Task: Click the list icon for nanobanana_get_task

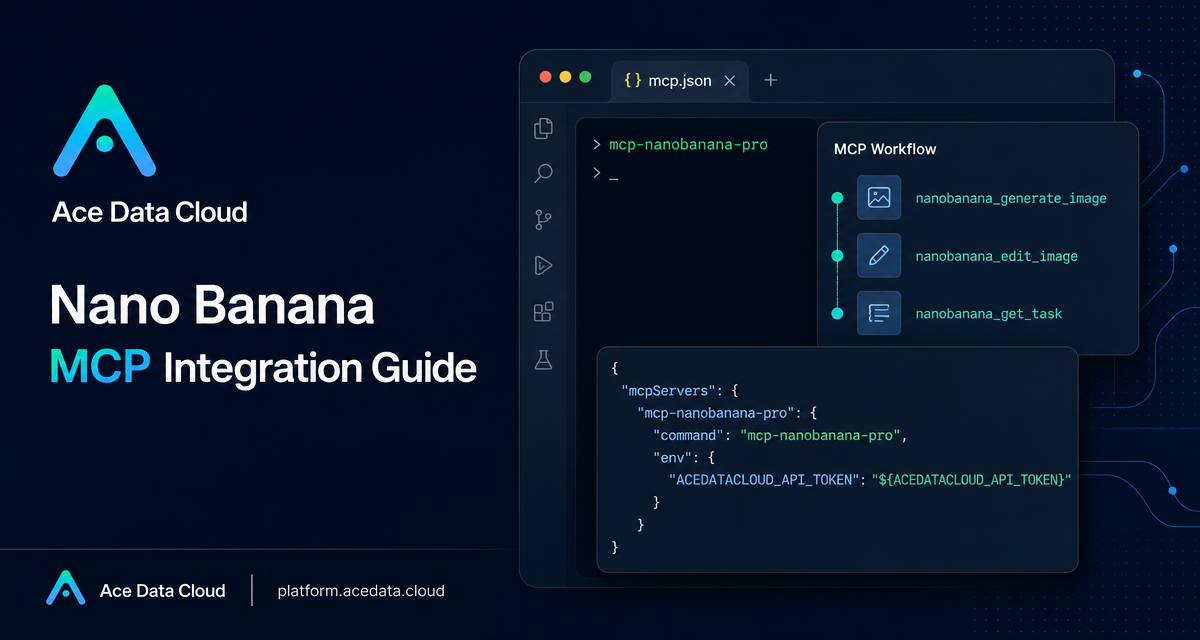Action: pos(879,313)
